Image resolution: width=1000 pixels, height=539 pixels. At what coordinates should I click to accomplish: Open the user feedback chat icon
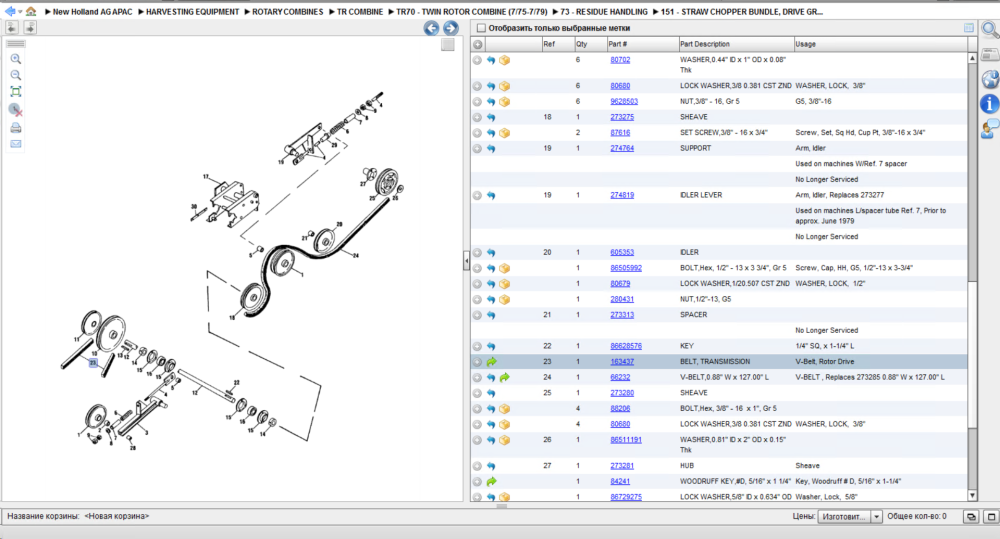[x=990, y=129]
